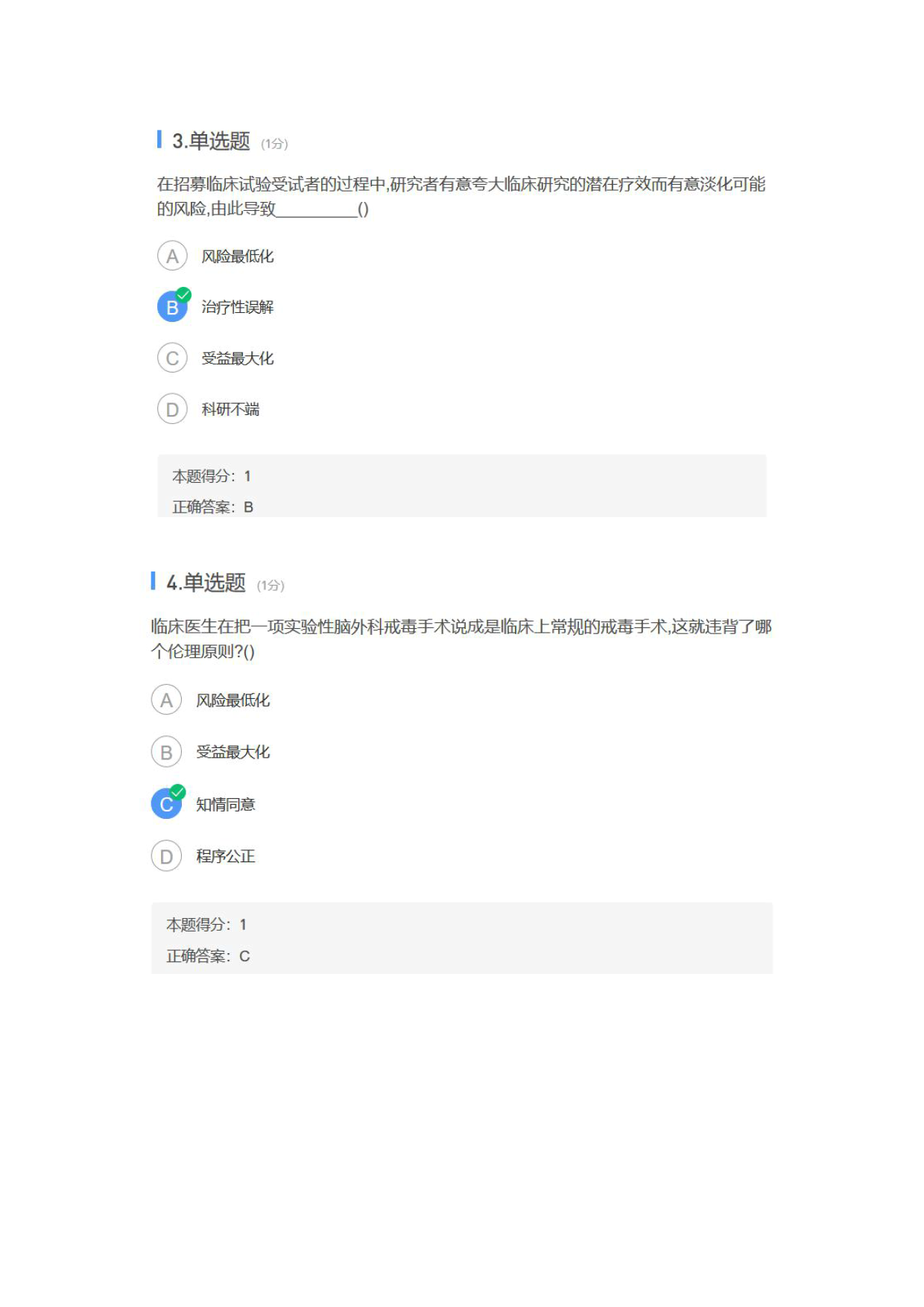
Task: Select option D in question 3
Action: click(x=172, y=409)
